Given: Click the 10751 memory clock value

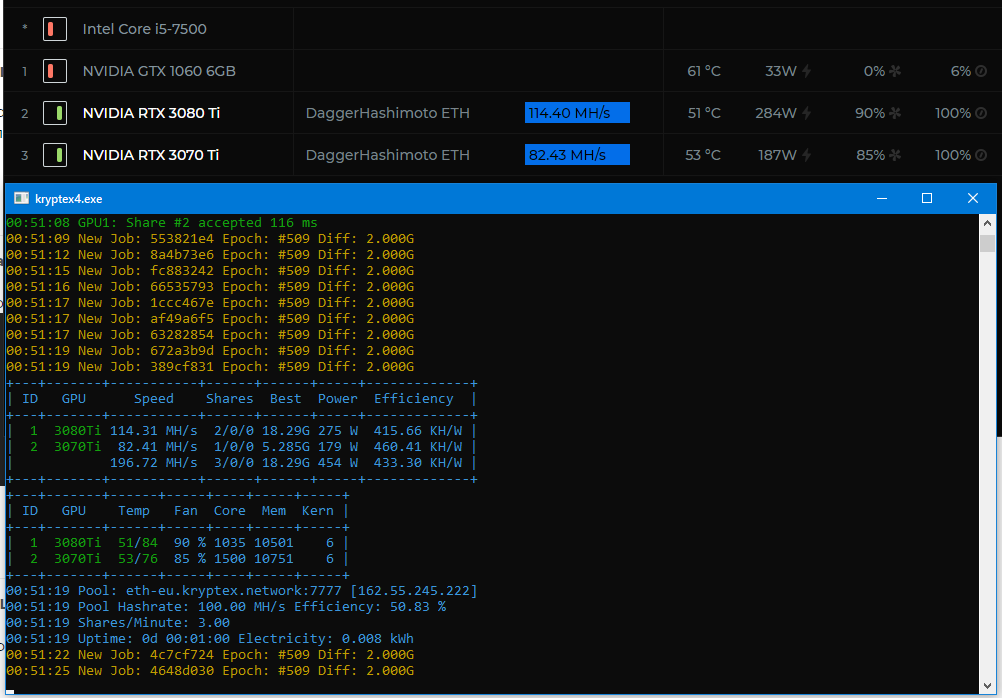Looking at the screenshot, I should [274, 559].
